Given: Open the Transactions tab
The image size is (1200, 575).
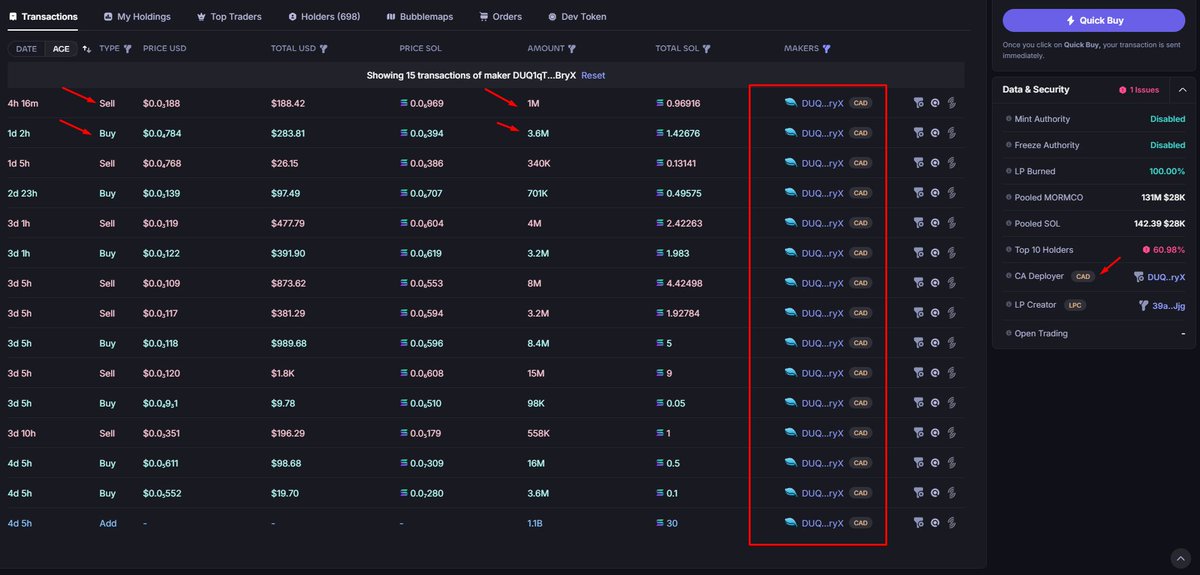Looking at the screenshot, I should coord(43,16).
